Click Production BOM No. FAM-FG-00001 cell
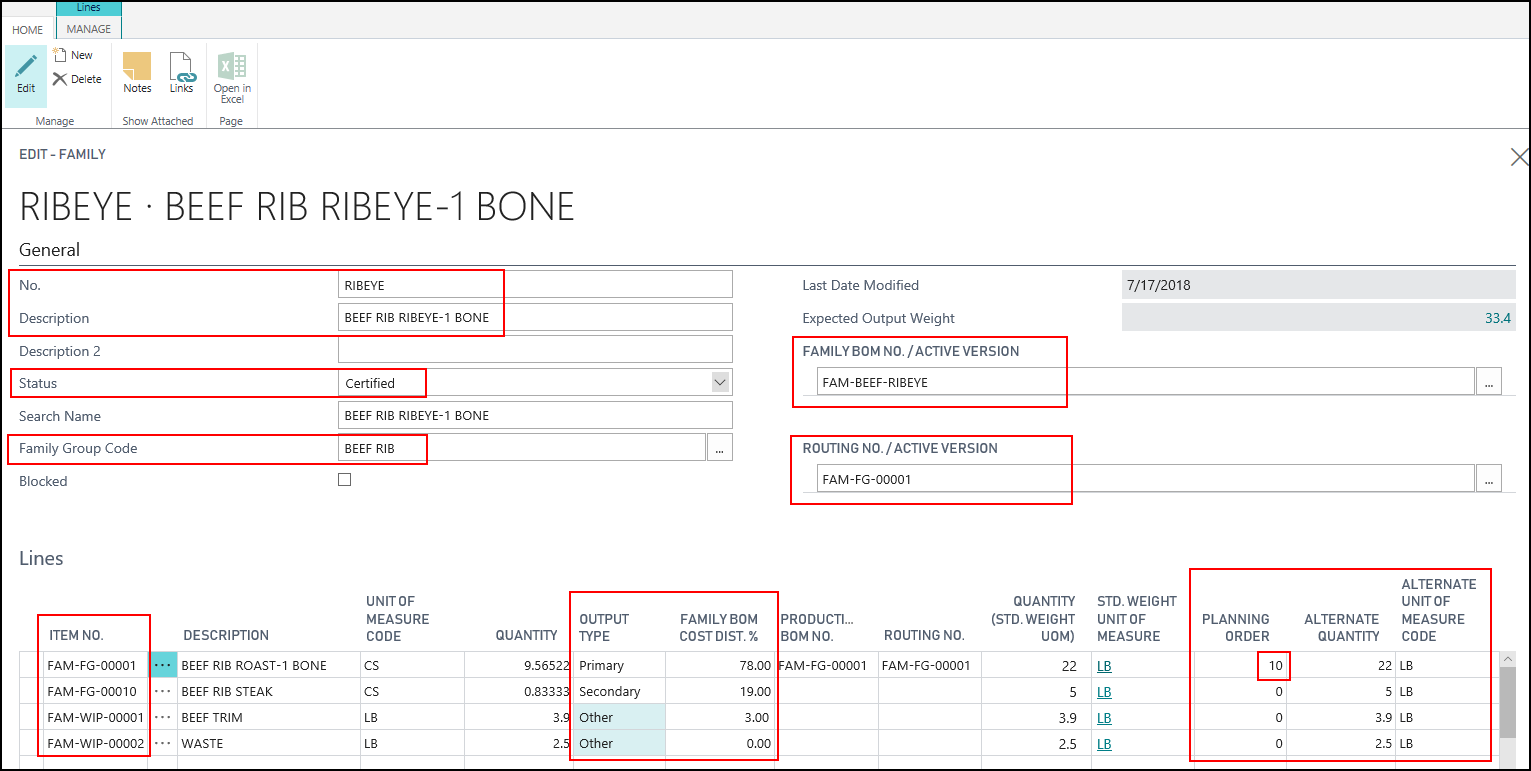The image size is (1531, 771). click(827, 665)
